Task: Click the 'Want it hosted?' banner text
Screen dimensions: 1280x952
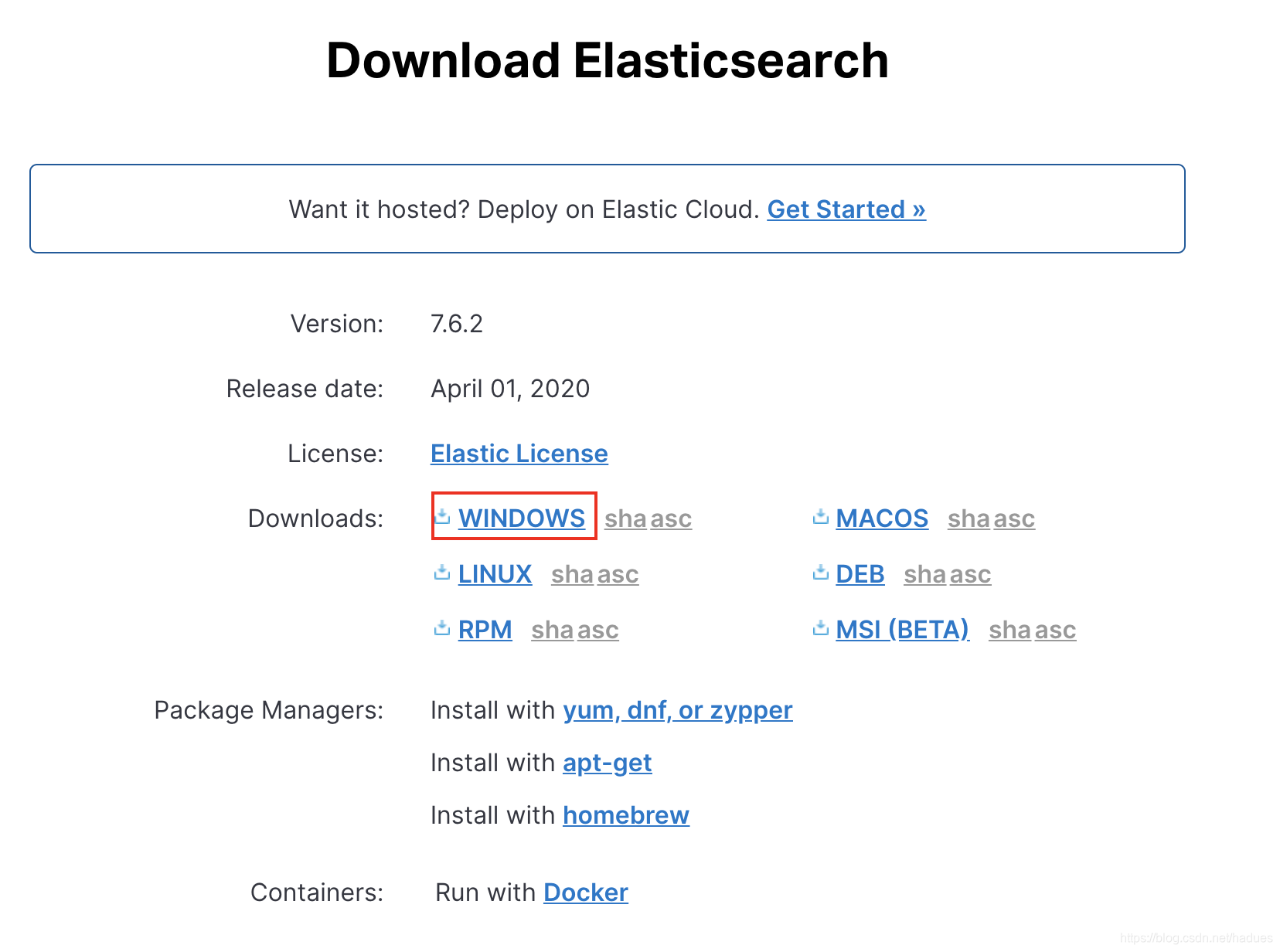Action: [524, 209]
